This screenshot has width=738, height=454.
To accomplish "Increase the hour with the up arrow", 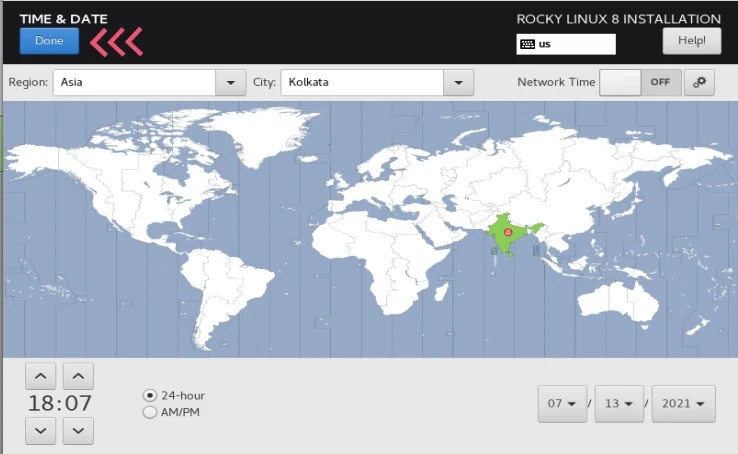I will [x=40, y=376].
